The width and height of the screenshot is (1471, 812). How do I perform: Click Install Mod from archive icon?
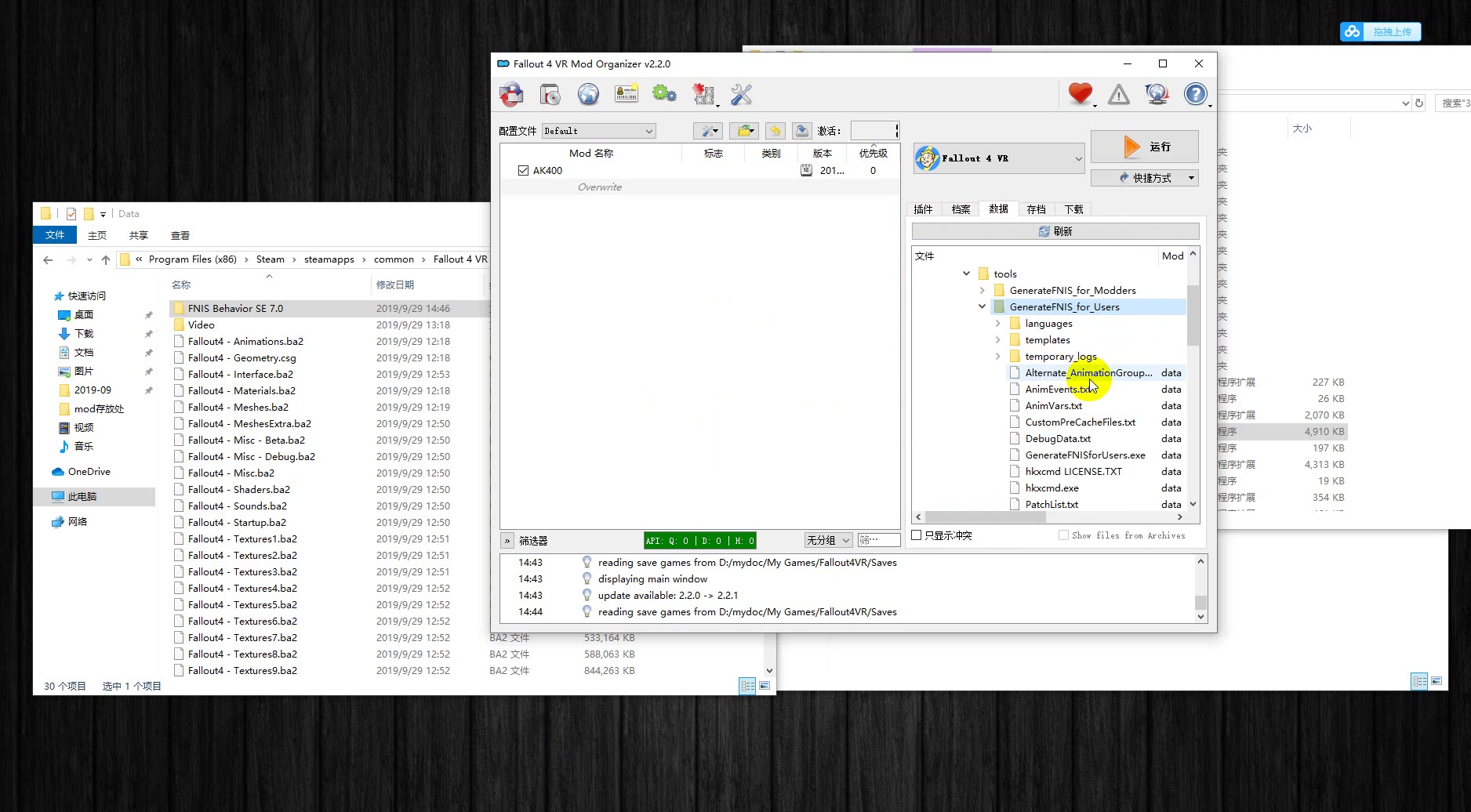[550, 95]
